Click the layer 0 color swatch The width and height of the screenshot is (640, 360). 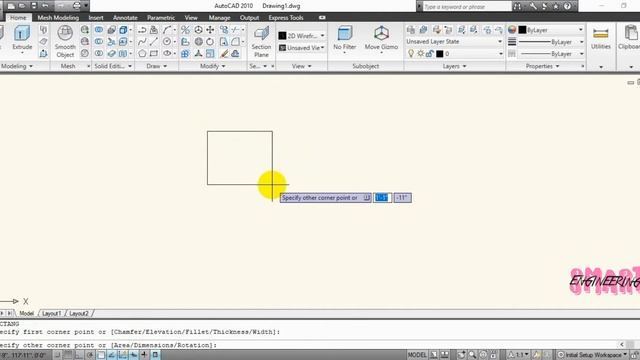pos(440,53)
